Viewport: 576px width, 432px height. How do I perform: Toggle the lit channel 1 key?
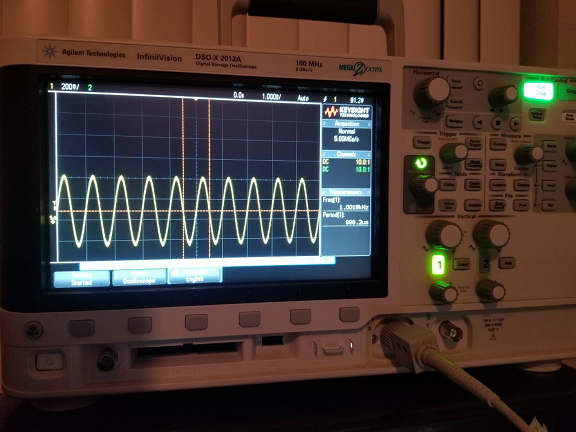[x=438, y=264]
